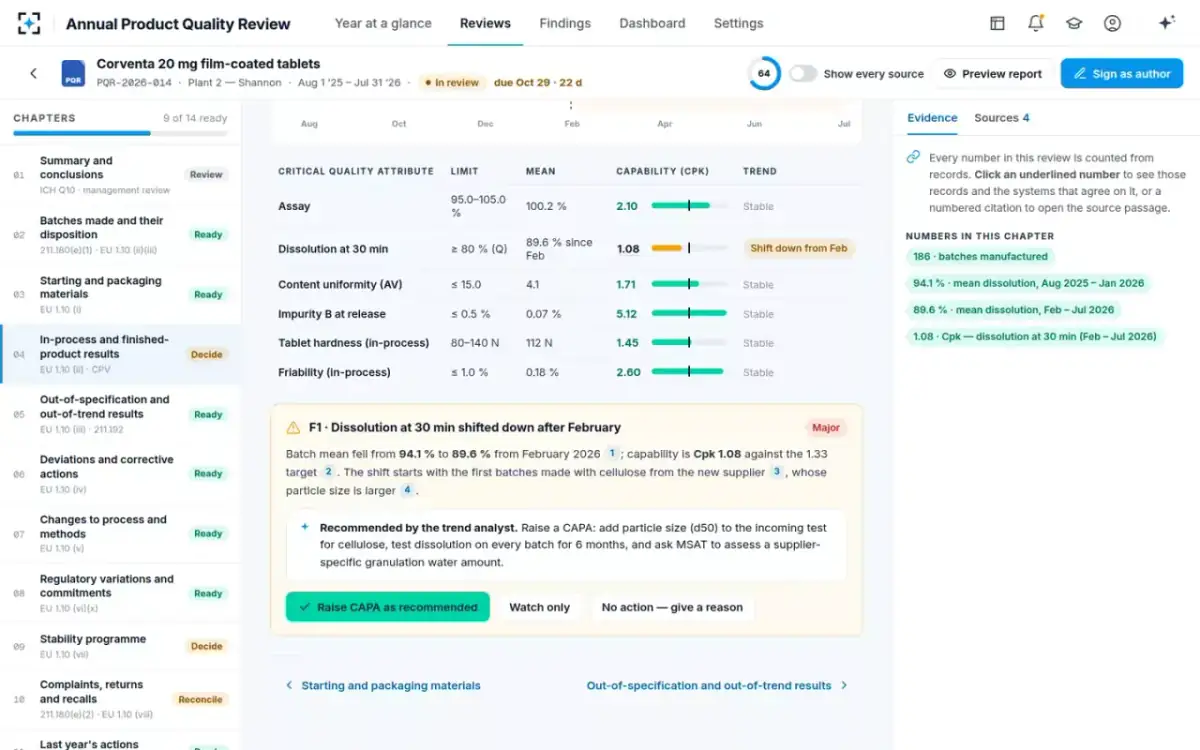Open chapter 10 Complaints, returns and recalls
Viewport: 1200px width, 750px height.
click(x=120, y=700)
